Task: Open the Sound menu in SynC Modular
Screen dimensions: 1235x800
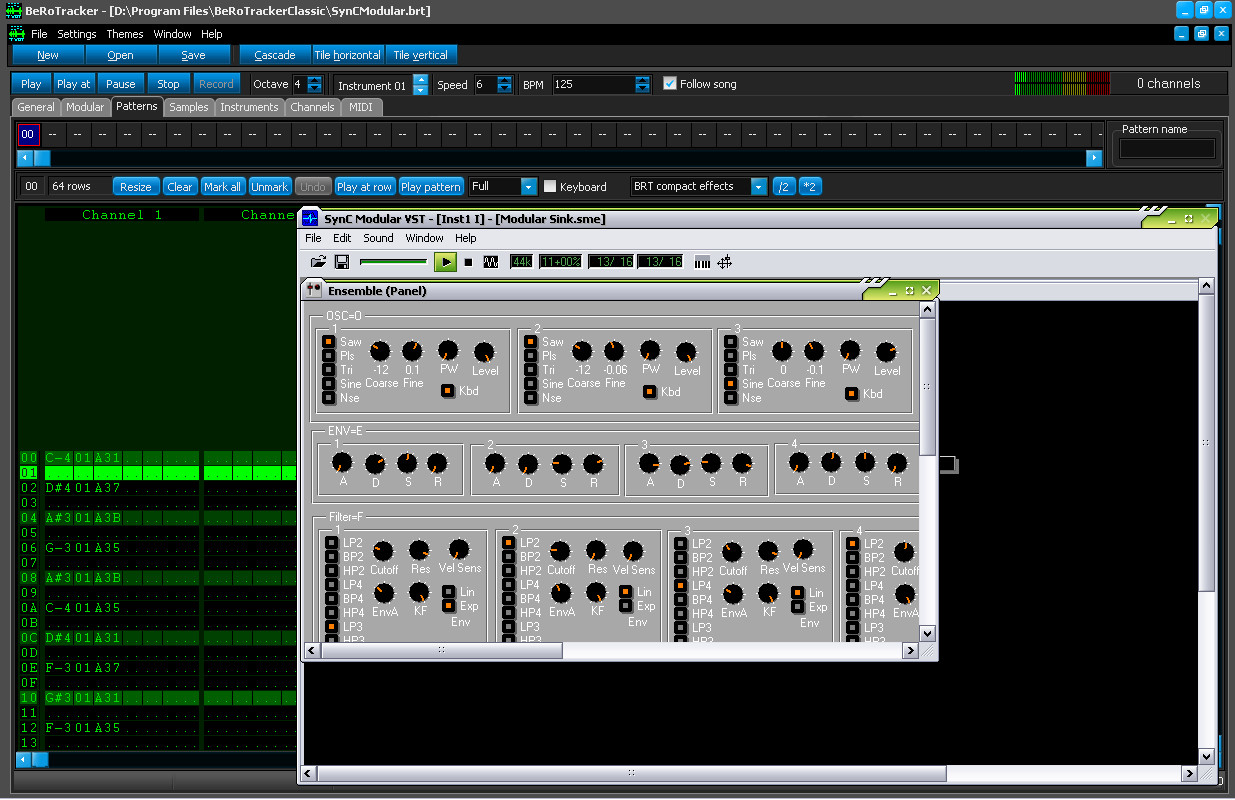Action: [x=378, y=239]
